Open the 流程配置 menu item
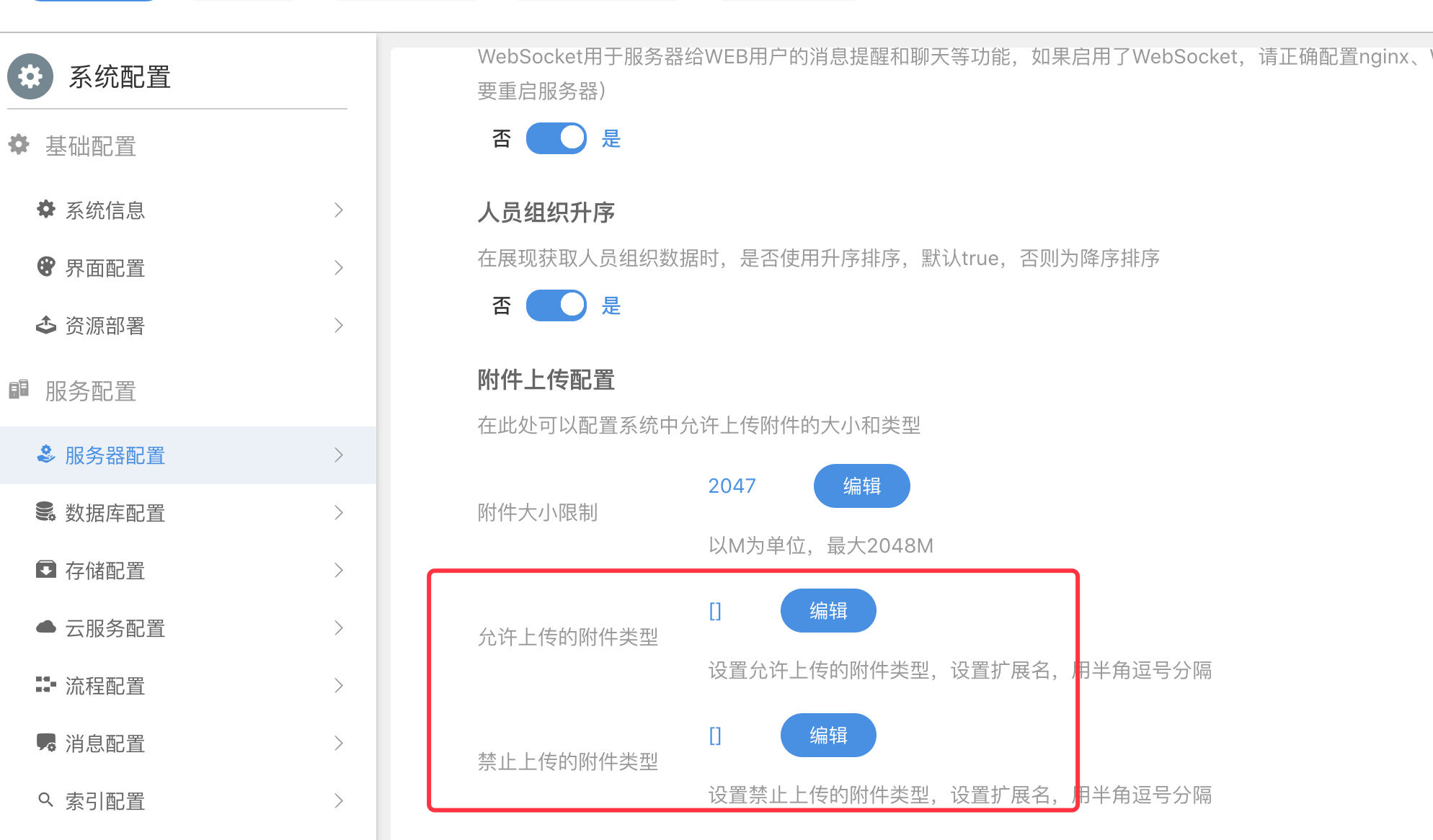Viewport: 1433px width, 840px height. coord(105,686)
